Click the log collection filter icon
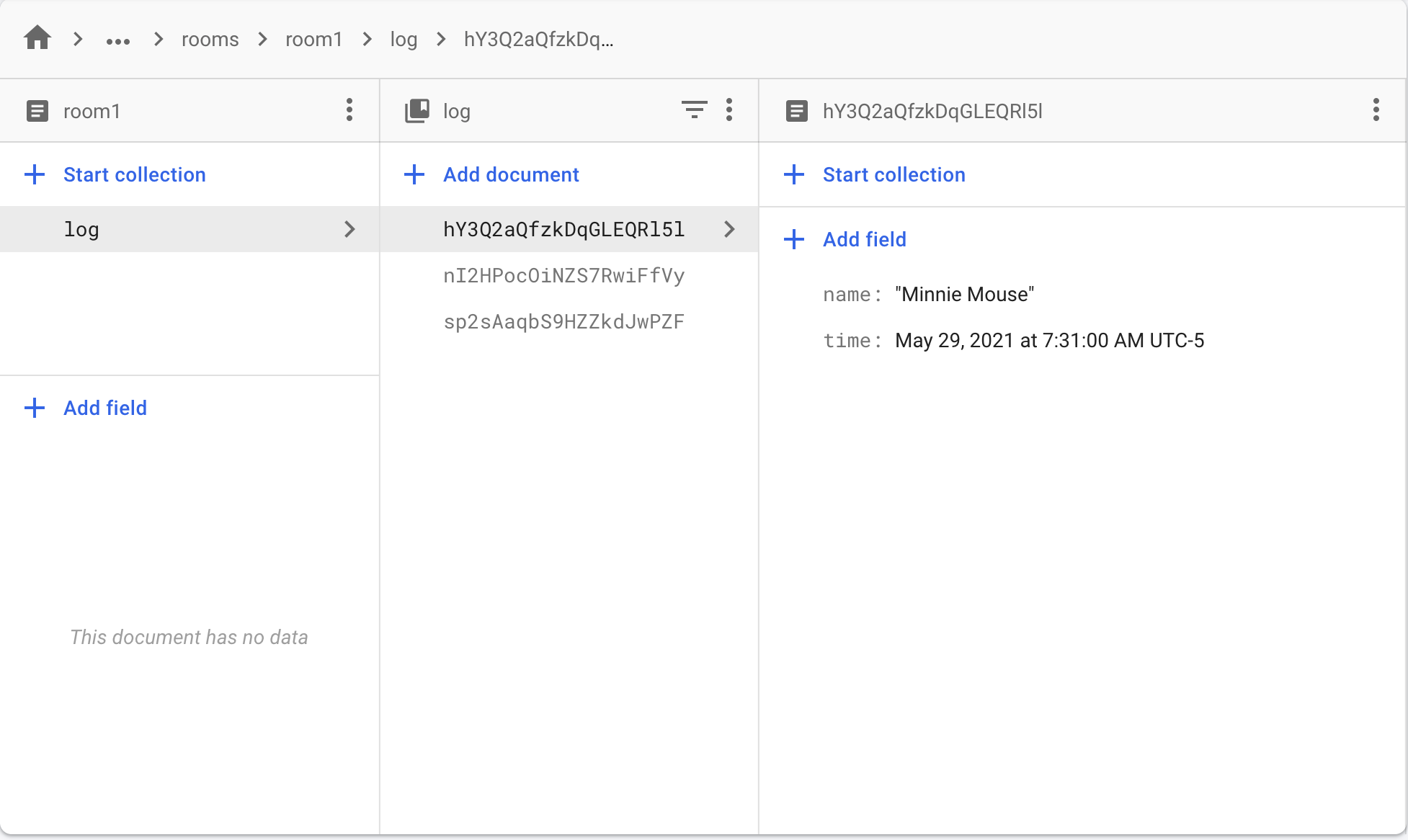The height and width of the screenshot is (840, 1408). coord(694,110)
